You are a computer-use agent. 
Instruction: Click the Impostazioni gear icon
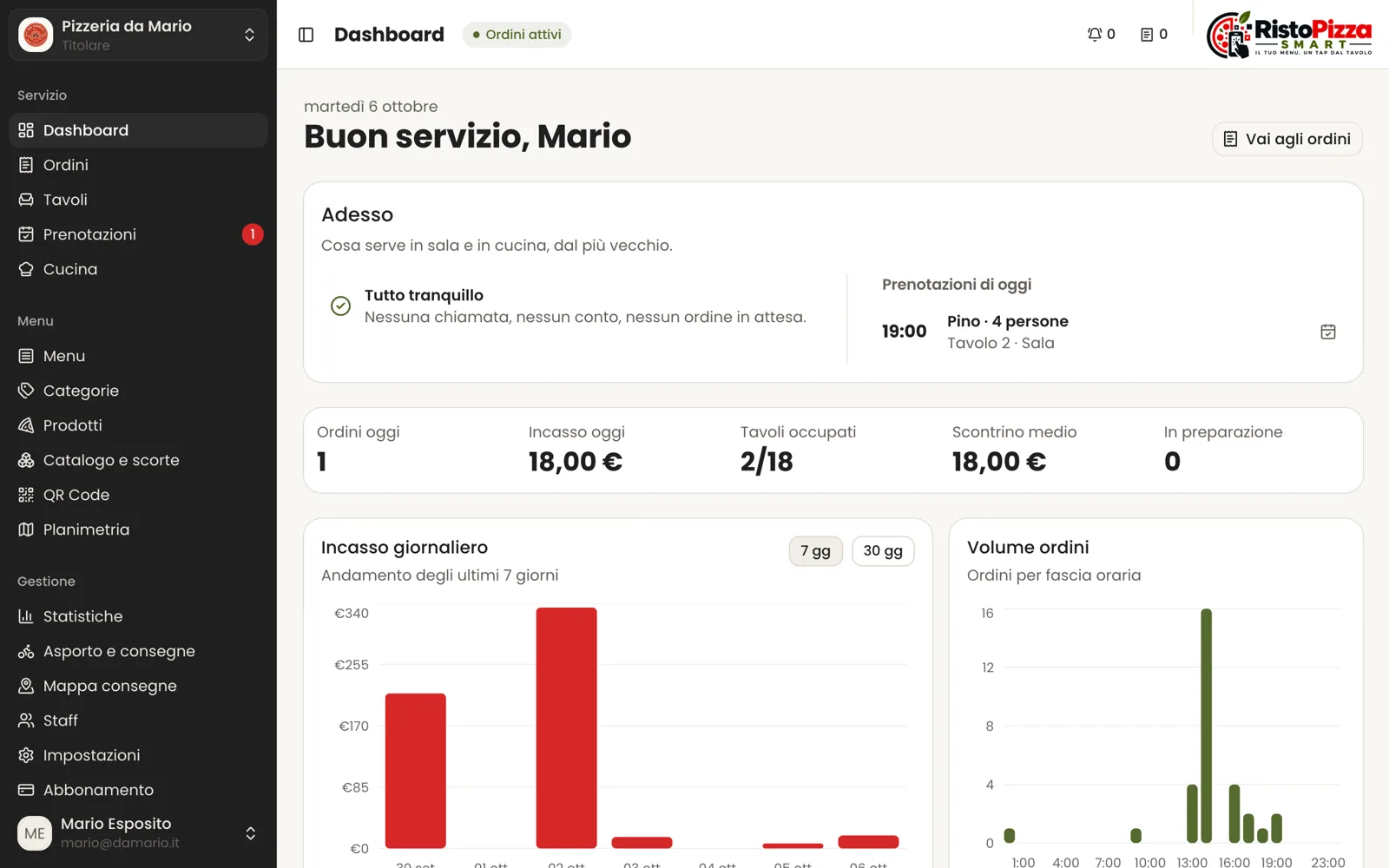pos(26,755)
